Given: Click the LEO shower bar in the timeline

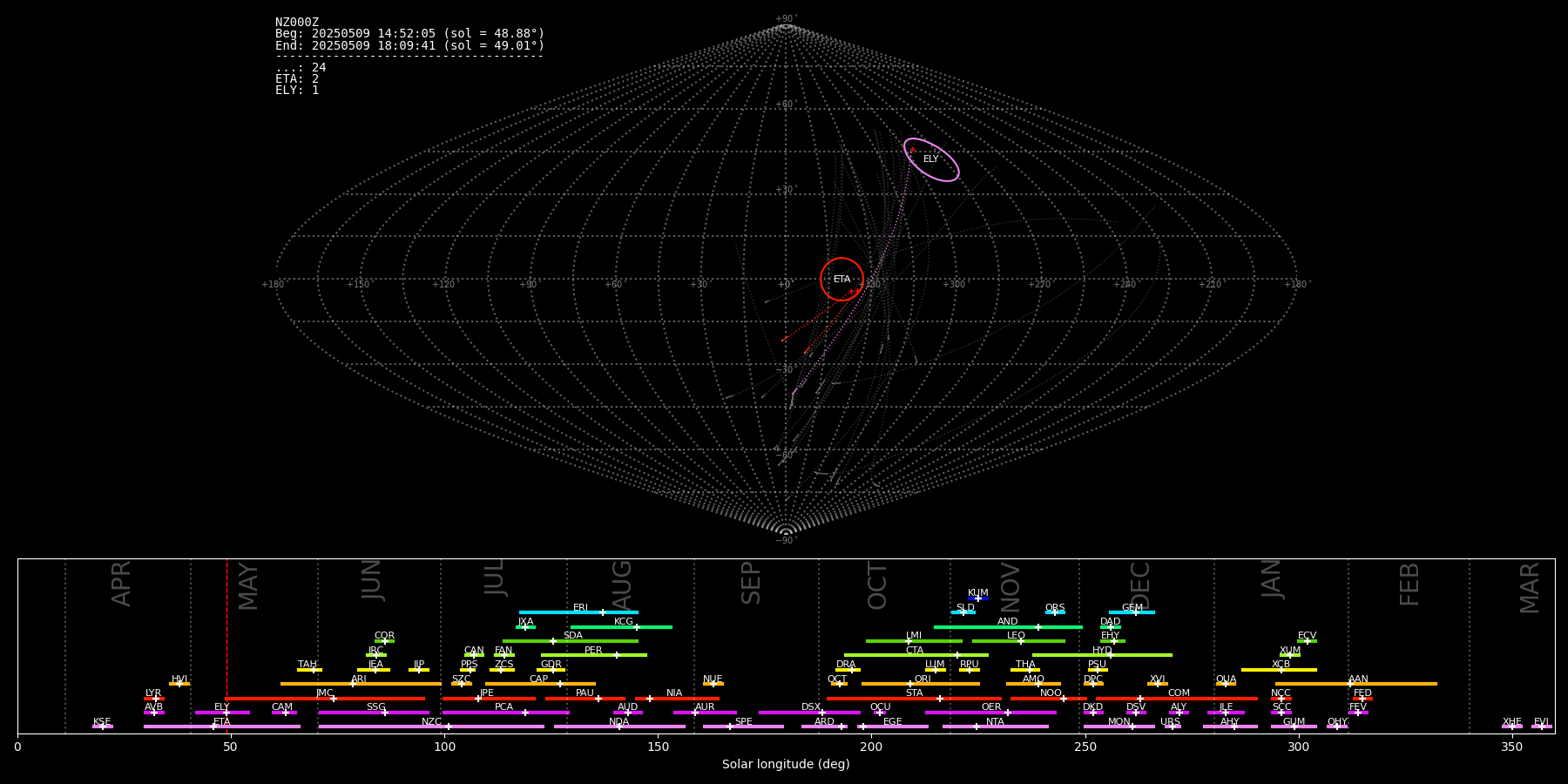Looking at the screenshot, I should click(x=1018, y=641).
